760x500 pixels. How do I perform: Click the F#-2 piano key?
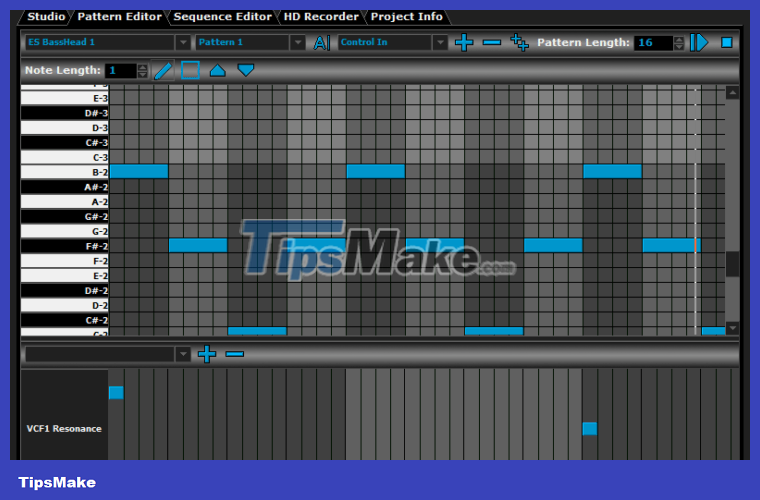(64, 246)
